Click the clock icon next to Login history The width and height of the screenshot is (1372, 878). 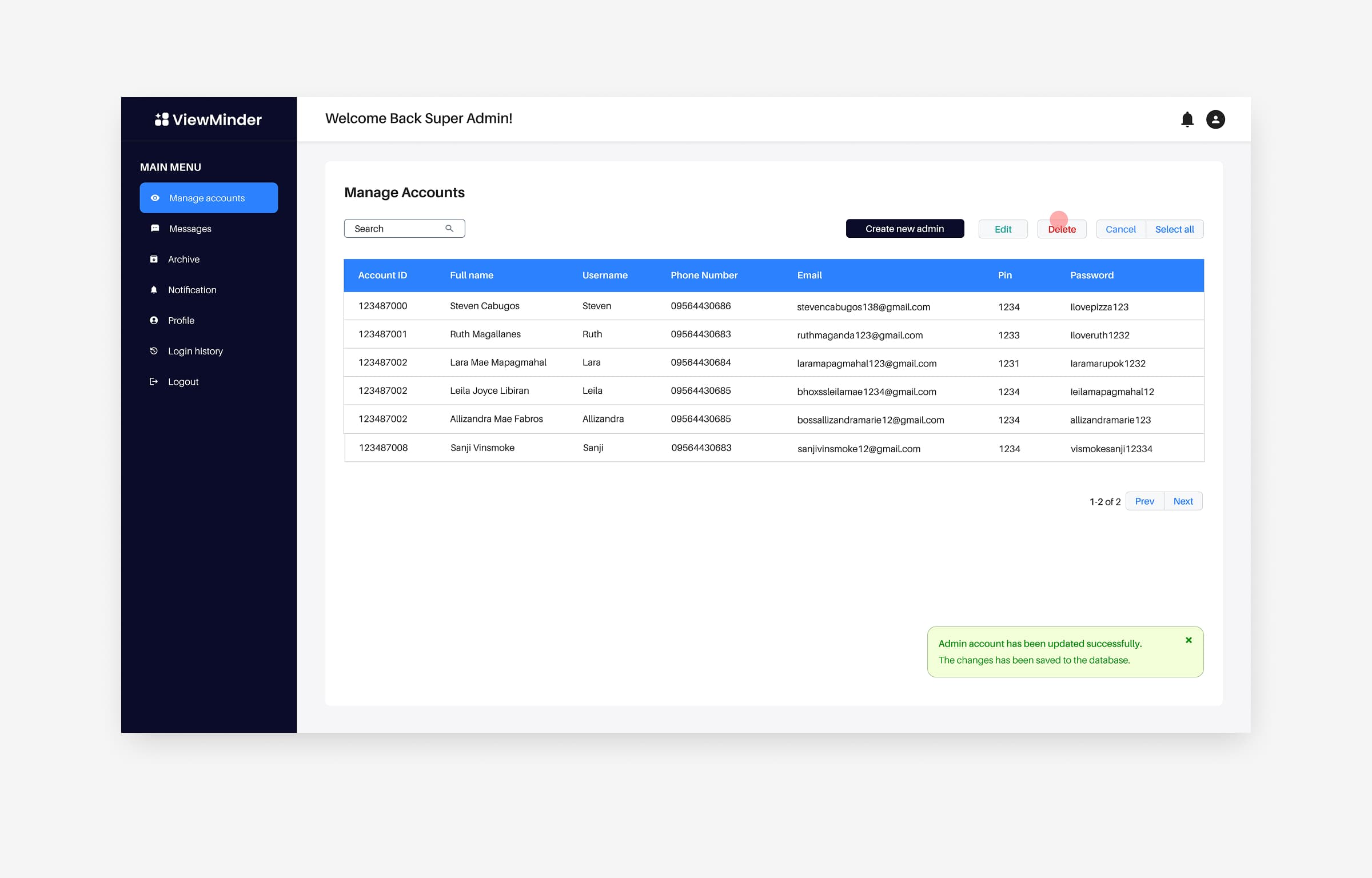pyautogui.click(x=154, y=350)
